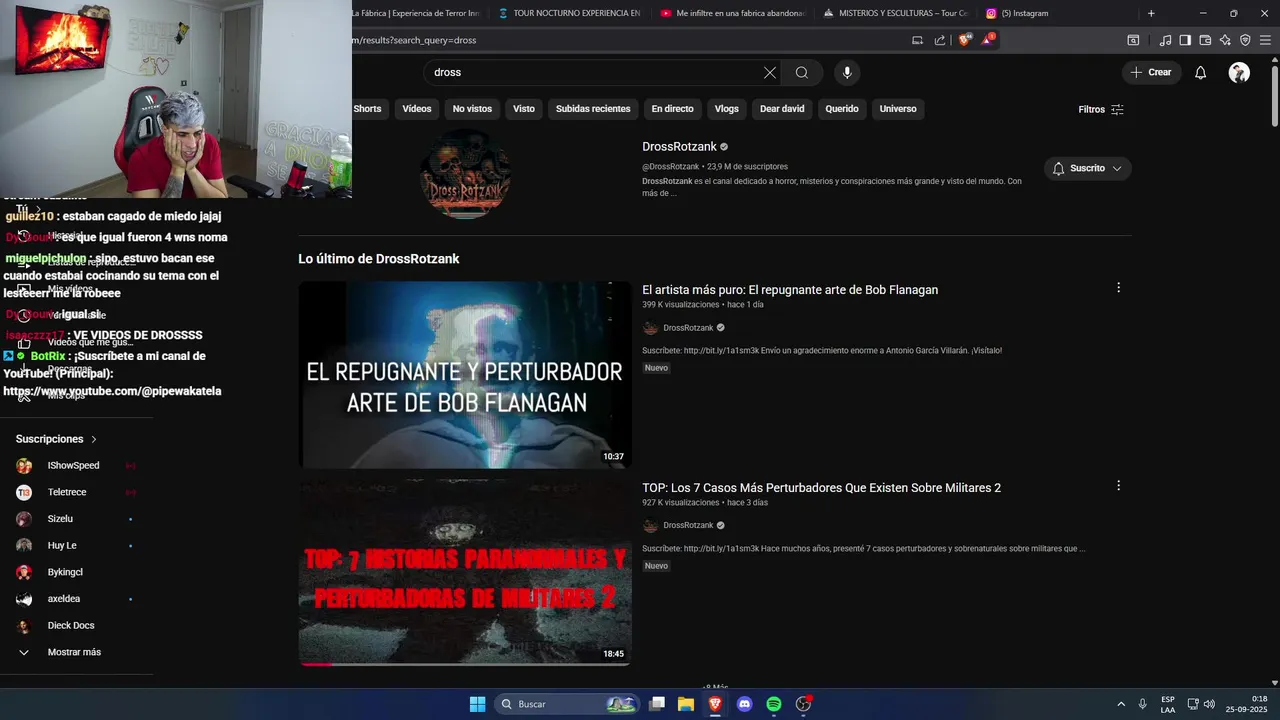Select the En directo filter chip
Image resolution: width=1280 pixels, height=720 pixels.
click(x=672, y=109)
